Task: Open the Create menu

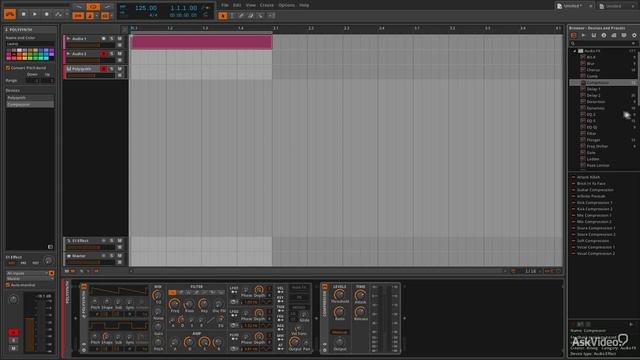Action: pyautogui.click(x=267, y=5)
